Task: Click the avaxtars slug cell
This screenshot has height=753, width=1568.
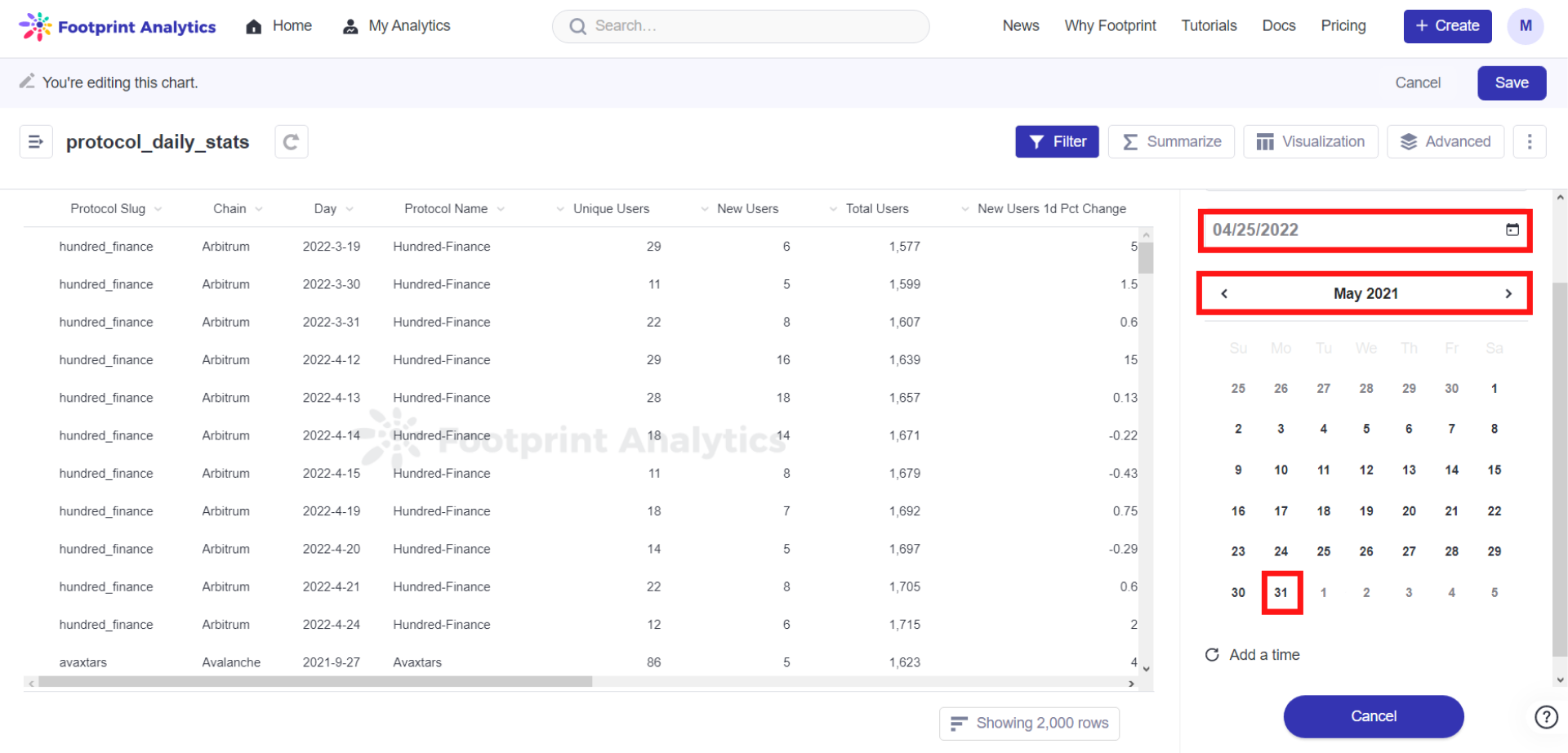Action: coord(82,662)
